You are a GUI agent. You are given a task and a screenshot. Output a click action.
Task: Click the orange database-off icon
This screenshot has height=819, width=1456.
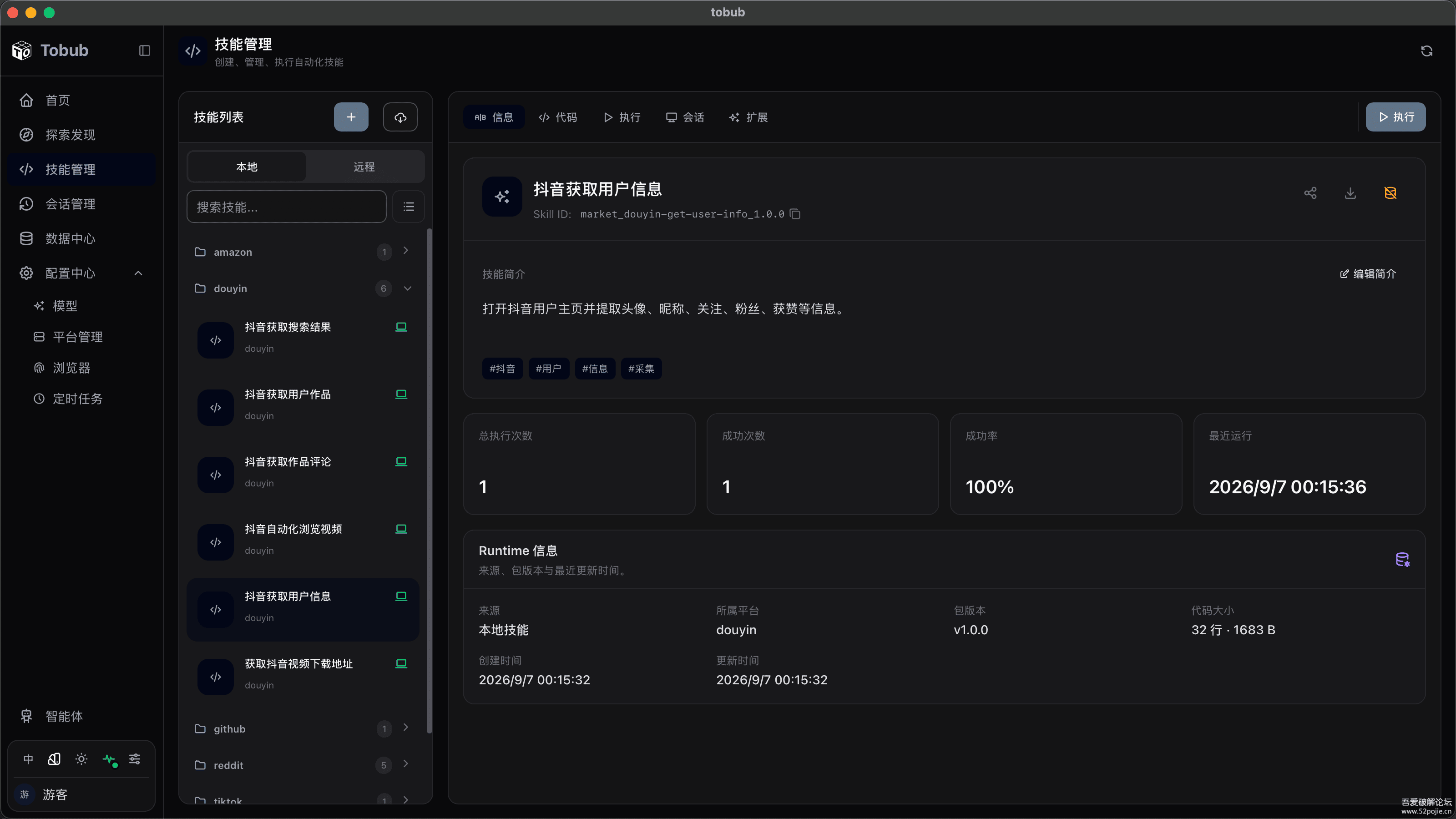[1390, 193]
